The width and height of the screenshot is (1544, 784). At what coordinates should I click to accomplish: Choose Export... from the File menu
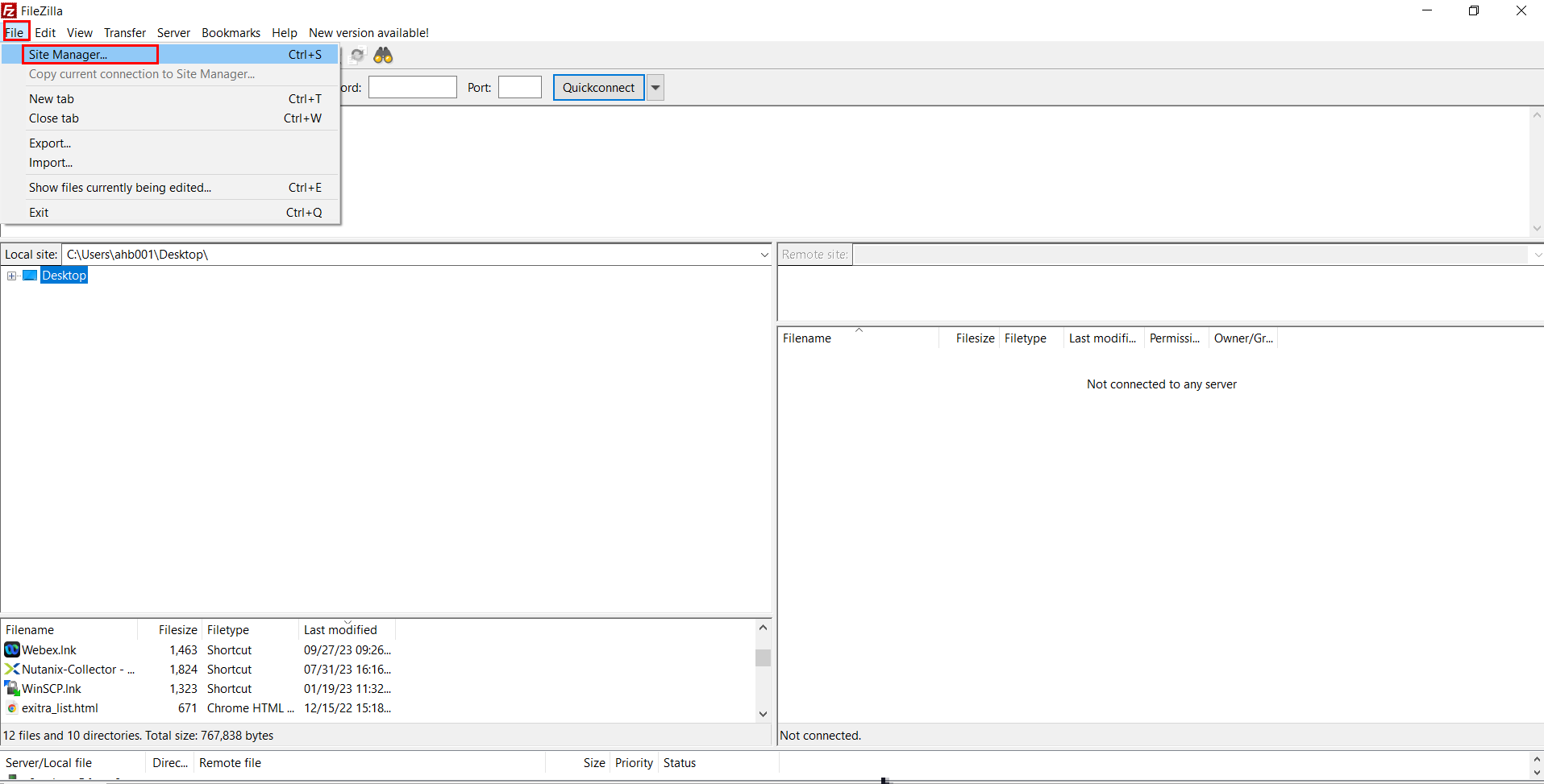click(x=169, y=143)
